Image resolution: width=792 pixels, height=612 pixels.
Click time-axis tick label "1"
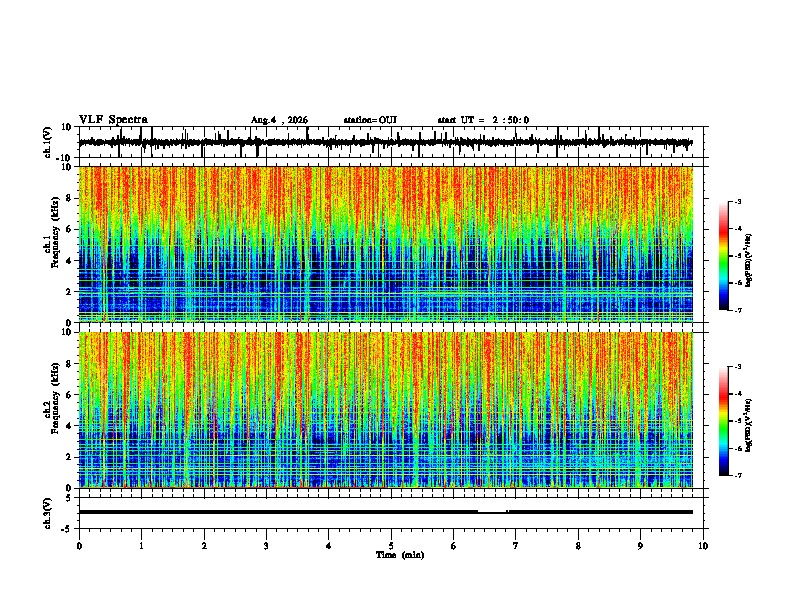pos(141,546)
